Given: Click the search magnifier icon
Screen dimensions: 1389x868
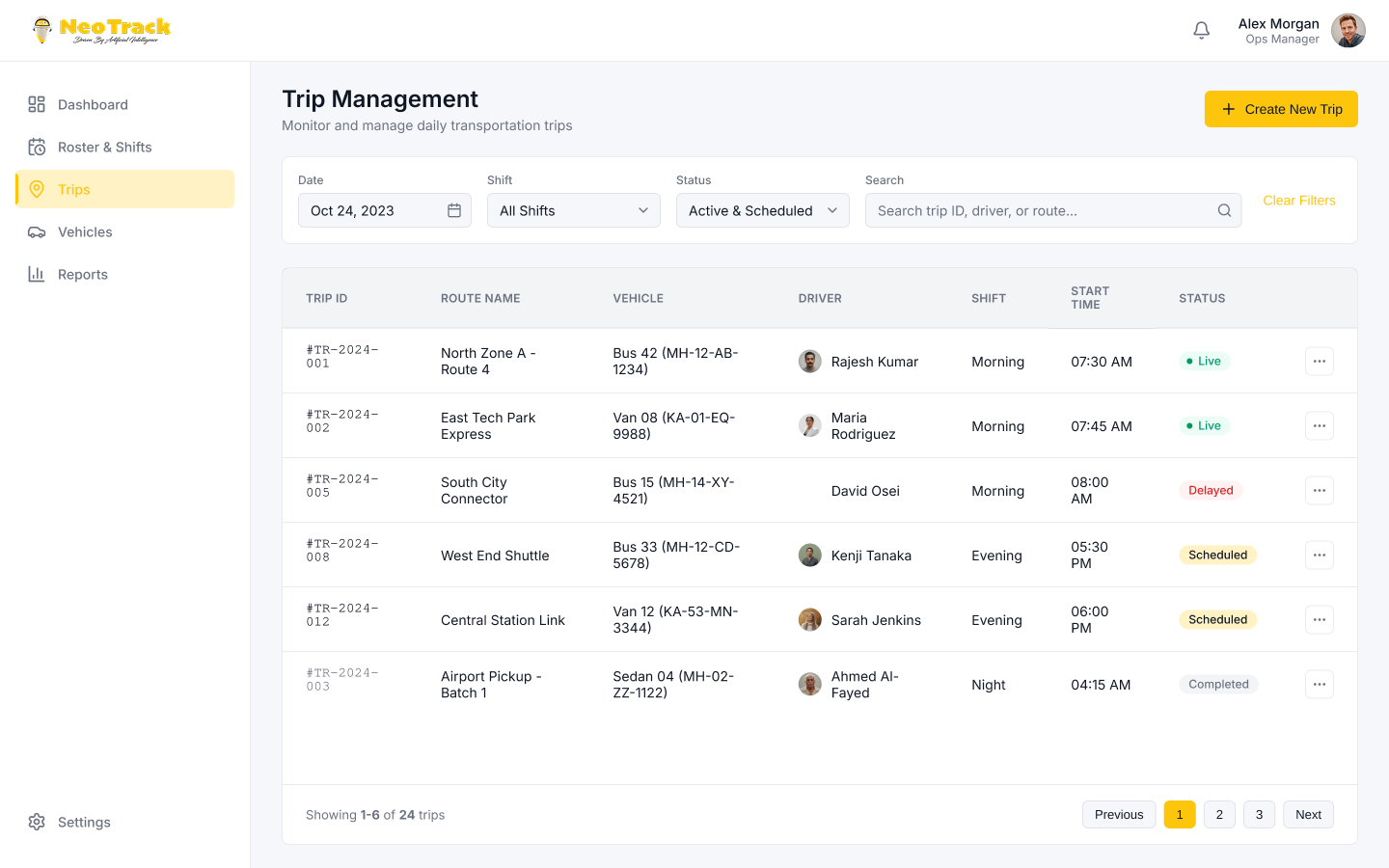Looking at the screenshot, I should (1224, 210).
